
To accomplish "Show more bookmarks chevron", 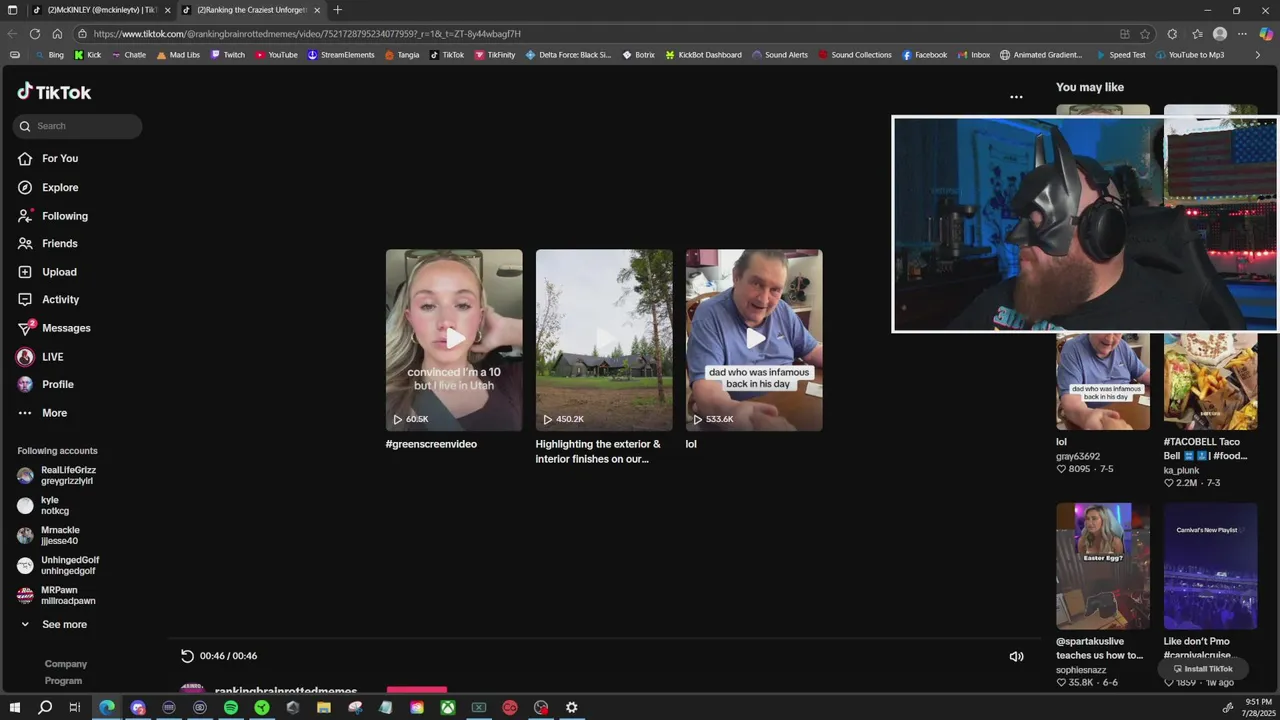I will [1258, 55].
